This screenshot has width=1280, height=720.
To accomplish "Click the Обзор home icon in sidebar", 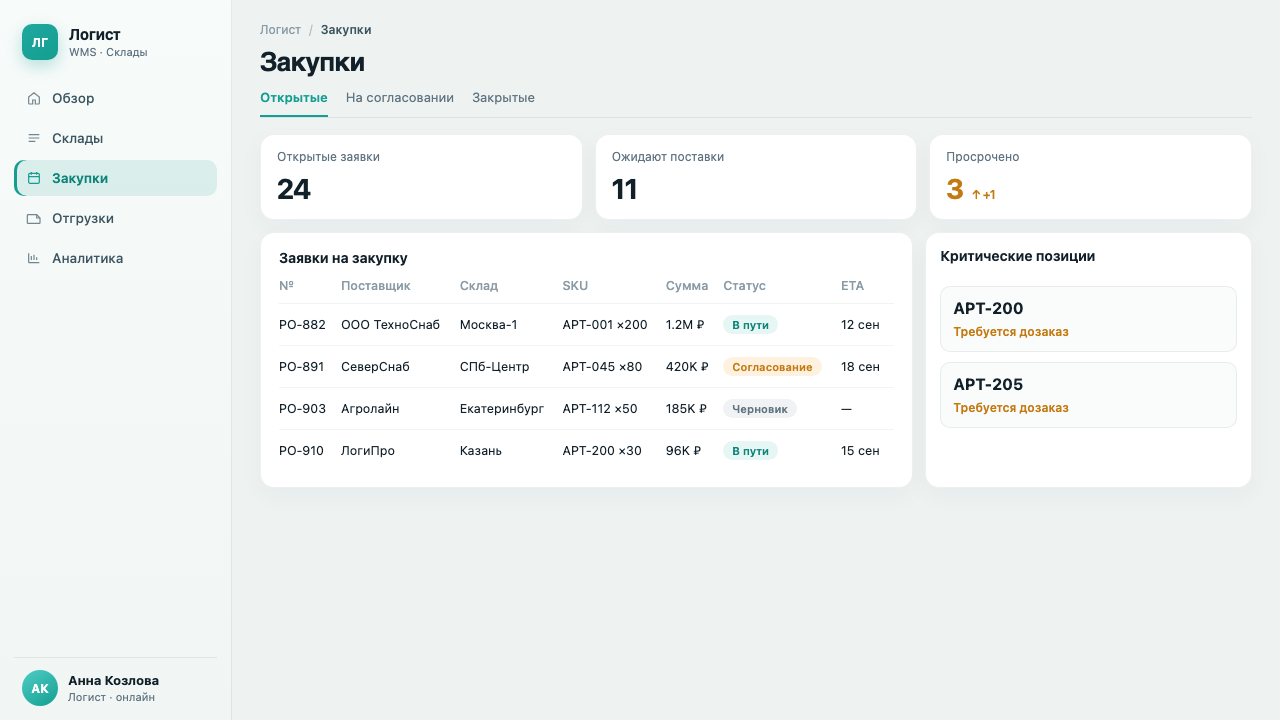I will coord(34,98).
